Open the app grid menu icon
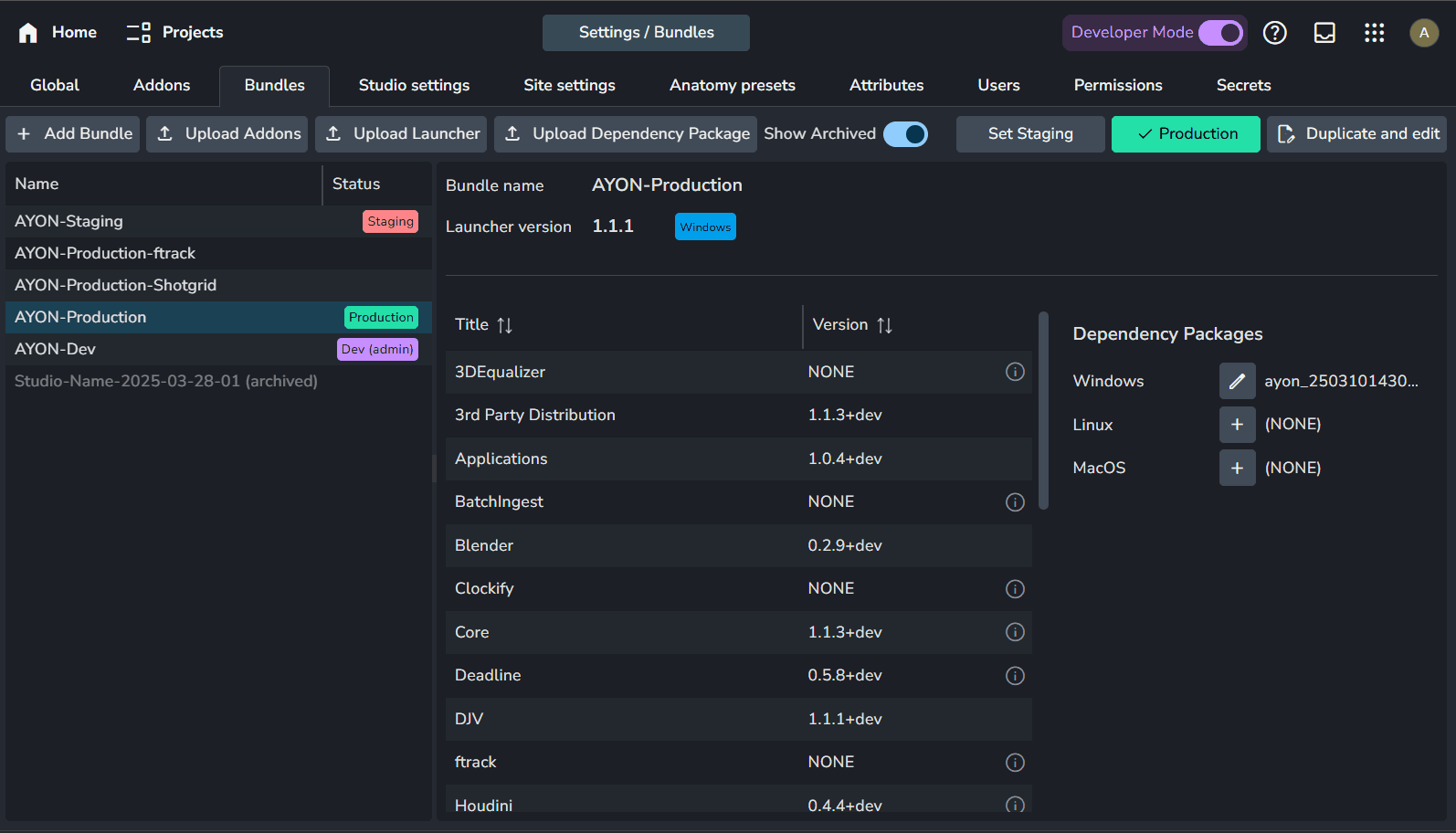The height and width of the screenshot is (833, 1456). pos(1374,33)
